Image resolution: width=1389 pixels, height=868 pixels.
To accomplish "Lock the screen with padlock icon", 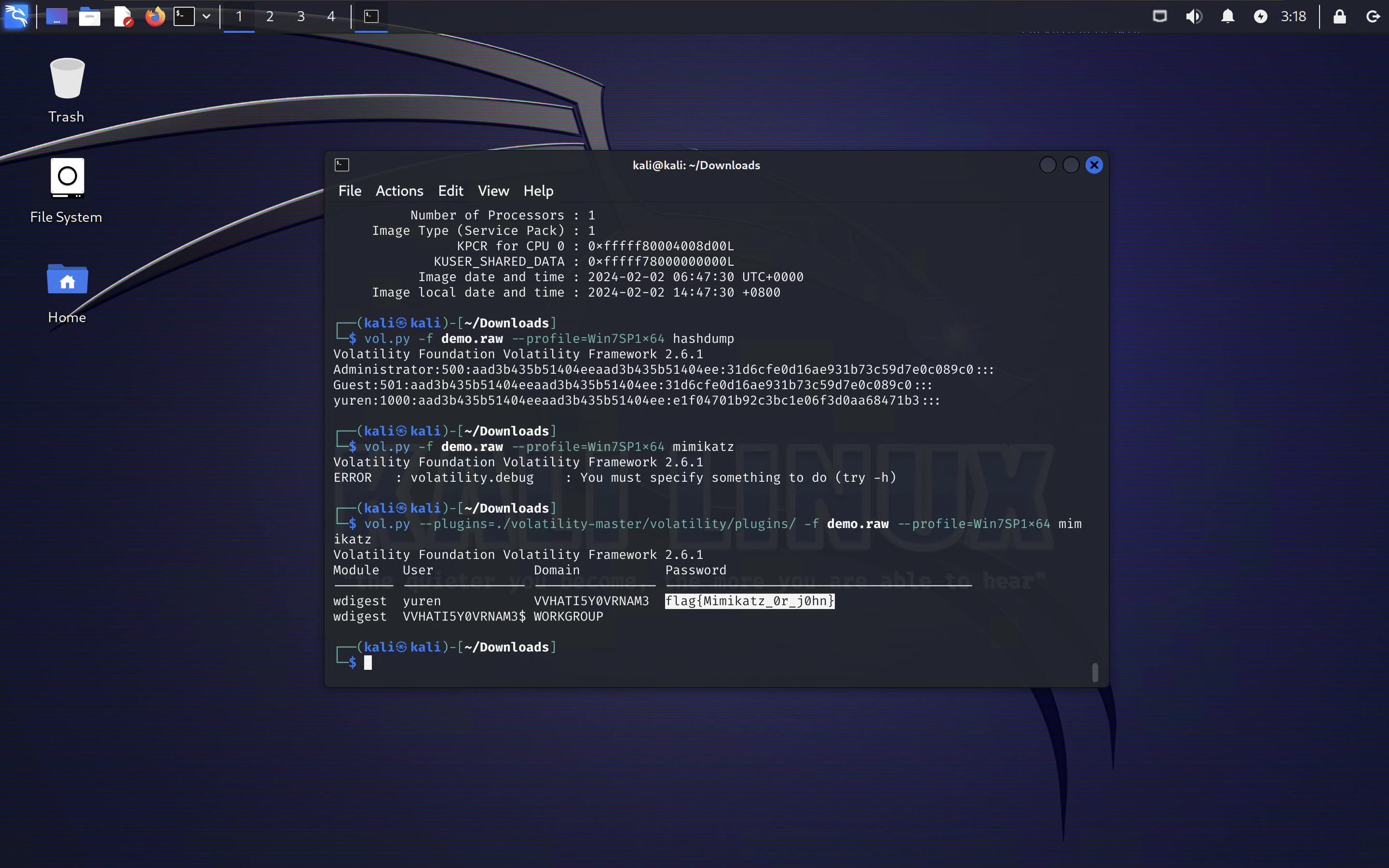I will pos(1339,16).
